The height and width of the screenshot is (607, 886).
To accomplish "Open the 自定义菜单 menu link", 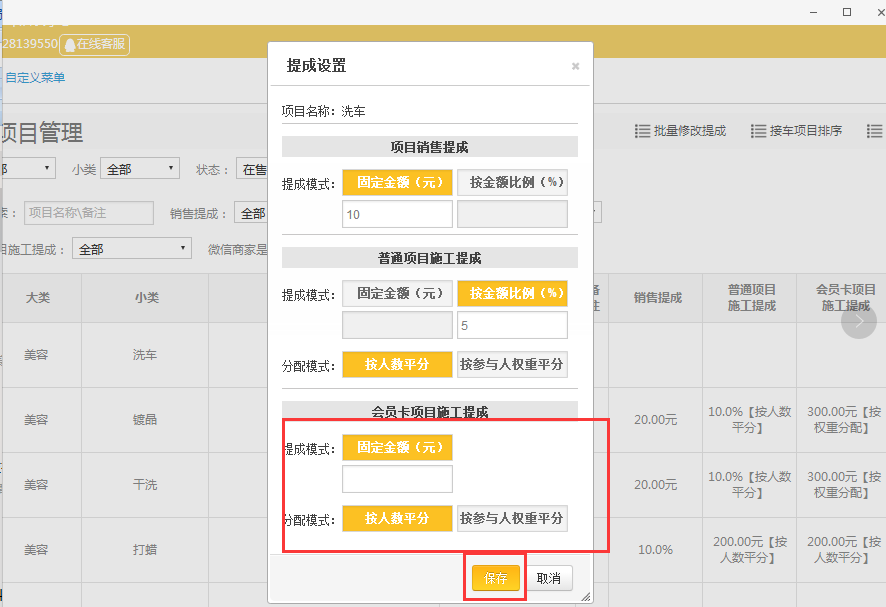I will (x=35, y=77).
